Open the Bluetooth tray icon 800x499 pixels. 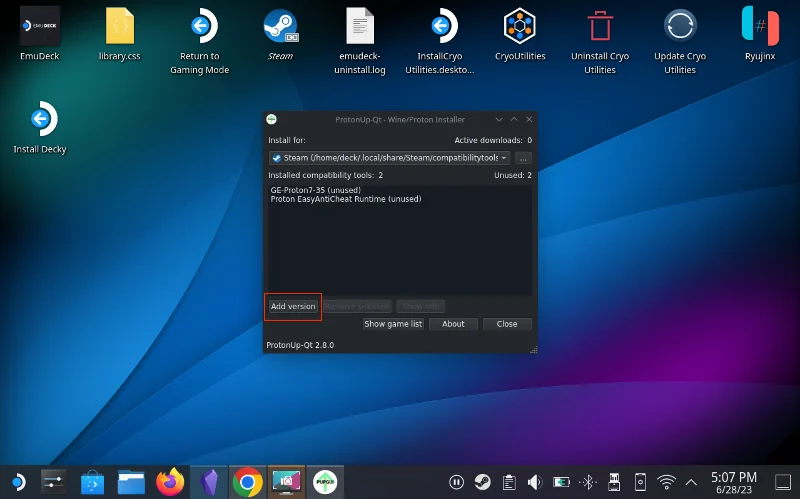(x=588, y=482)
